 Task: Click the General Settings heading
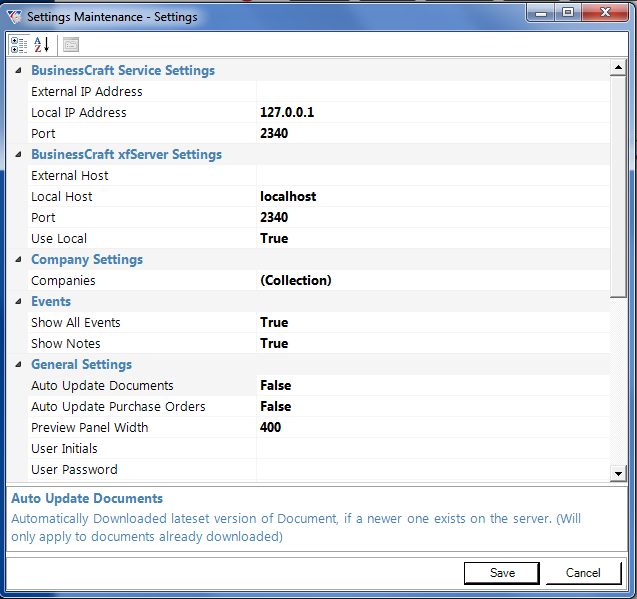coord(82,365)
